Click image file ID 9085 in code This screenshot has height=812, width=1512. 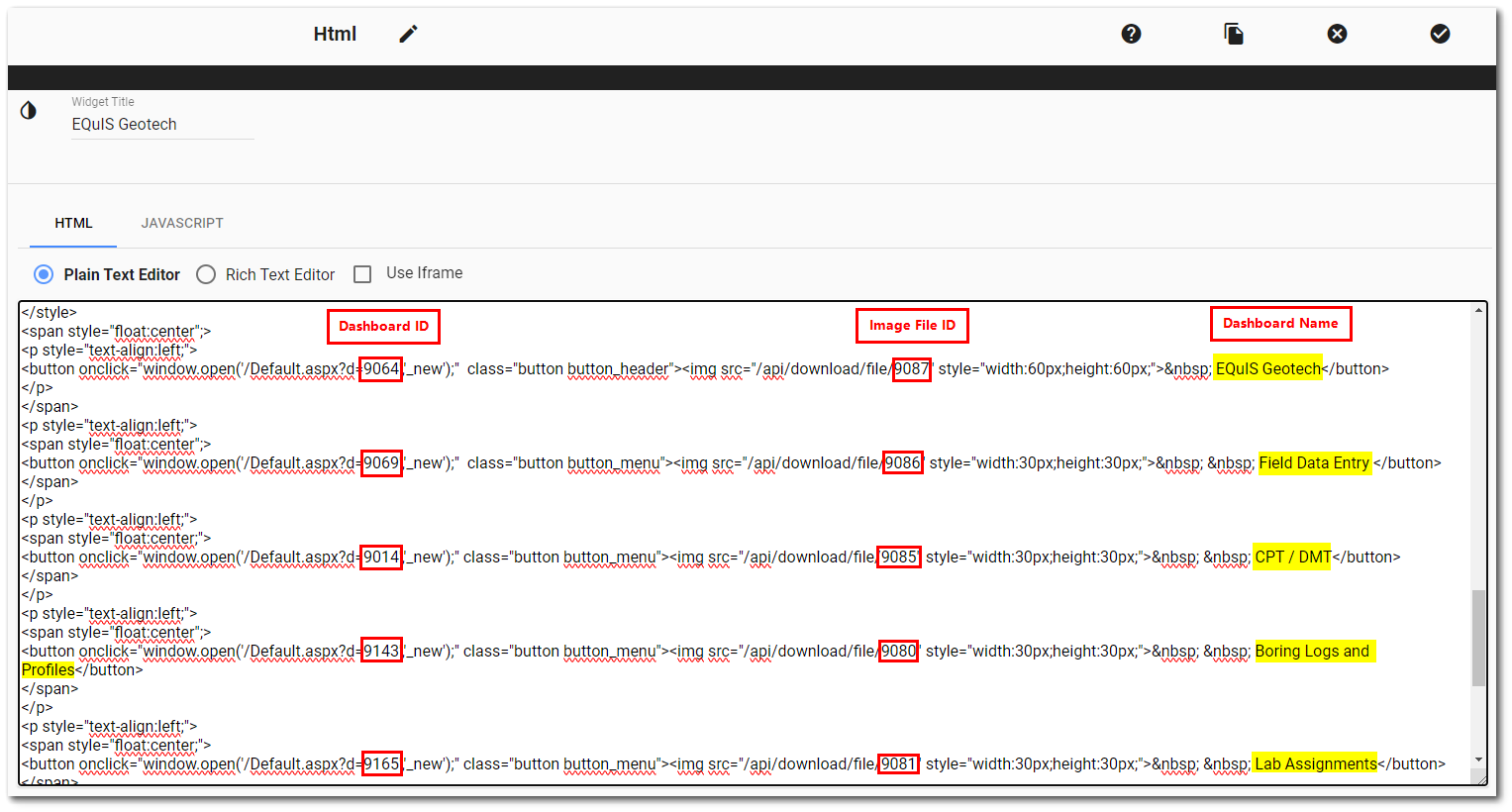pyautogui.click(x=899, y=557)
